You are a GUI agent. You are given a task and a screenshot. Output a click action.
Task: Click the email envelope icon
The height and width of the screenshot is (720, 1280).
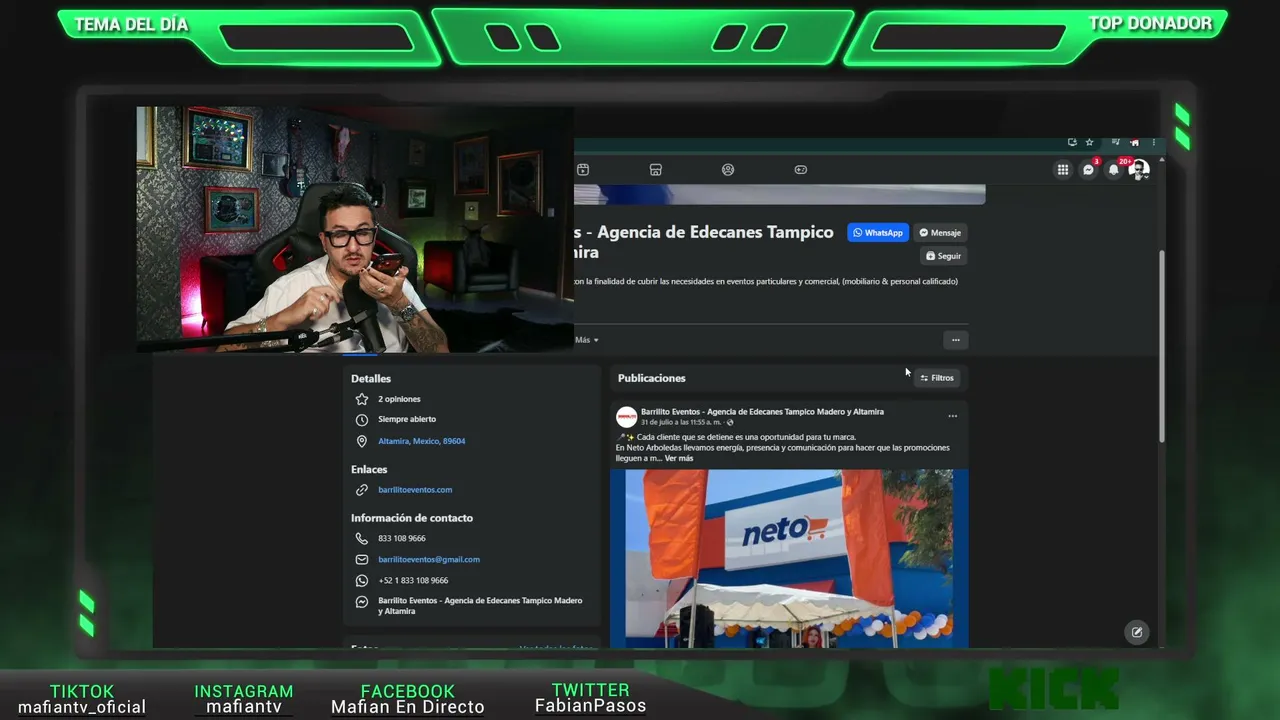[x=362, y=559]
